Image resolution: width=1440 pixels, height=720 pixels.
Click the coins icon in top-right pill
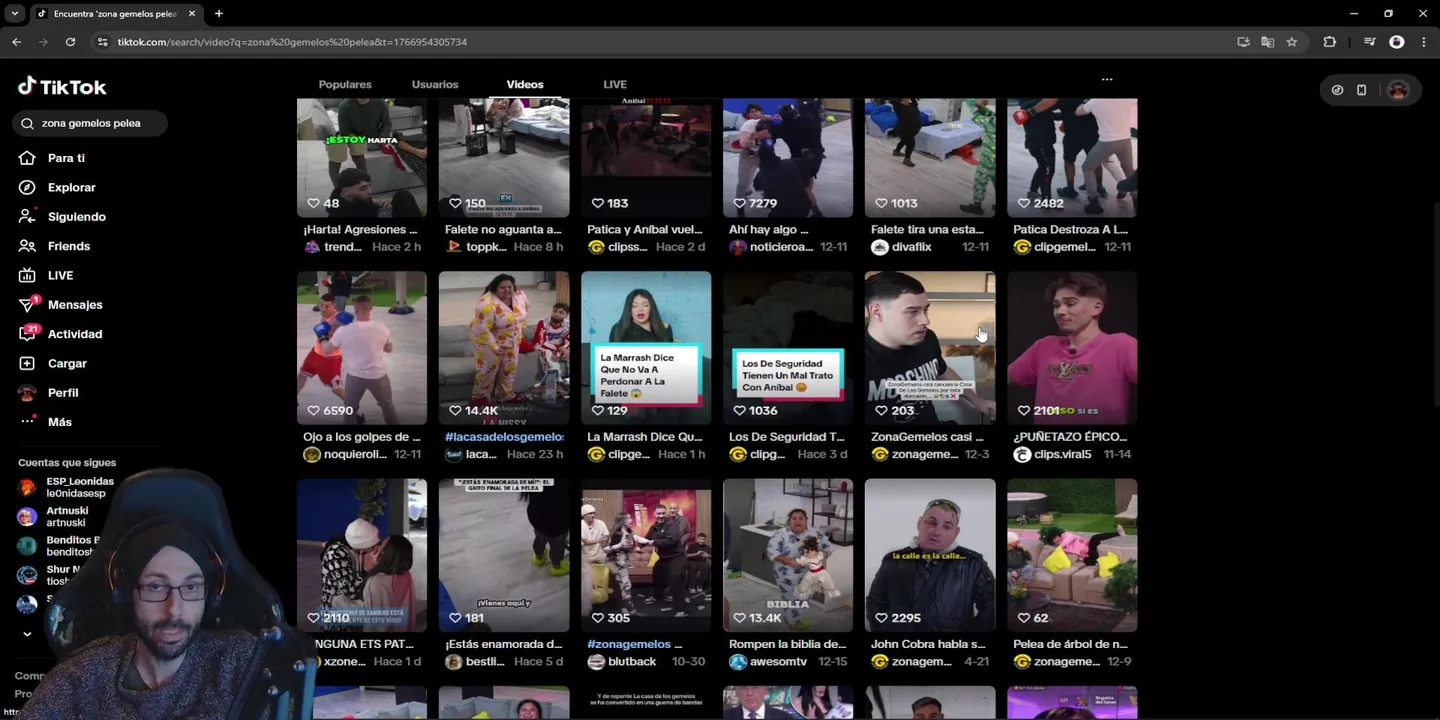click(1337, 90)
